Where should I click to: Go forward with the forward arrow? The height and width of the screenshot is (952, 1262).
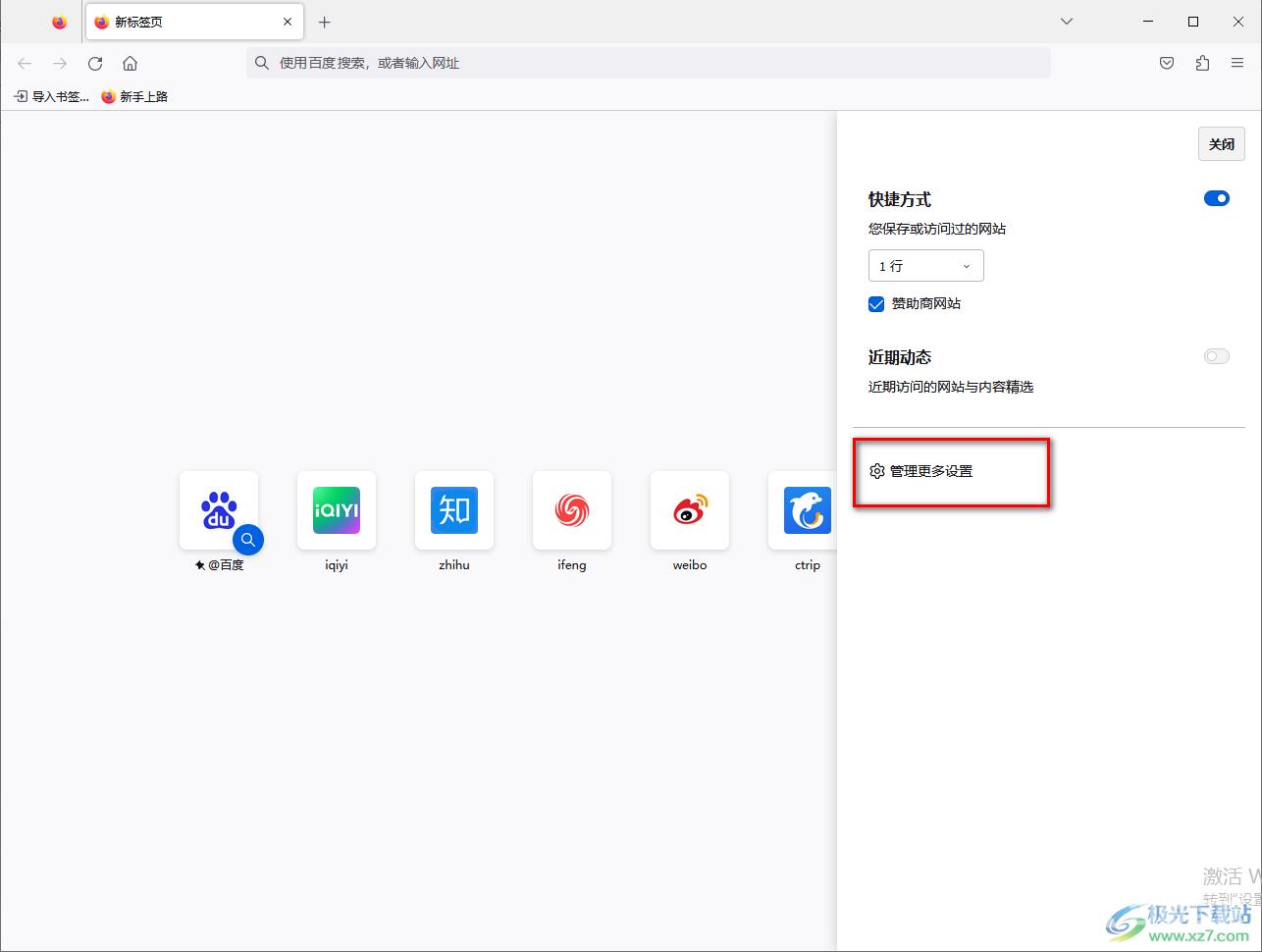(x=60, y=63)
